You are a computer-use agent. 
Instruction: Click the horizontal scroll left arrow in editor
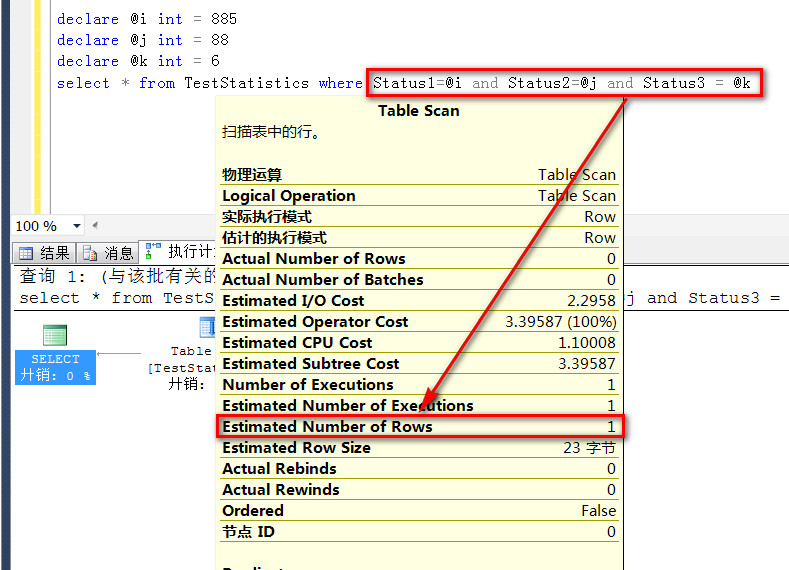(95, 225)
